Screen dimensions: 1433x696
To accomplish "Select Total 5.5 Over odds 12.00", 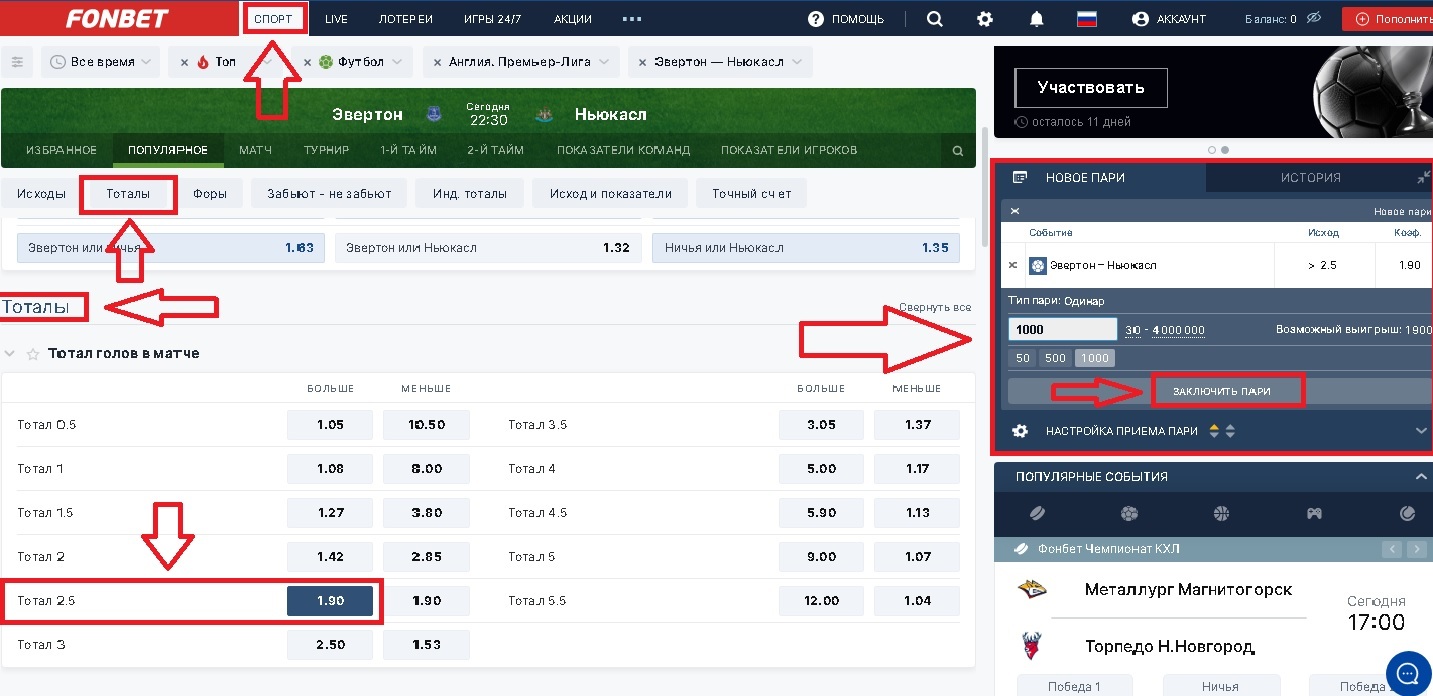I will point(822,601).
